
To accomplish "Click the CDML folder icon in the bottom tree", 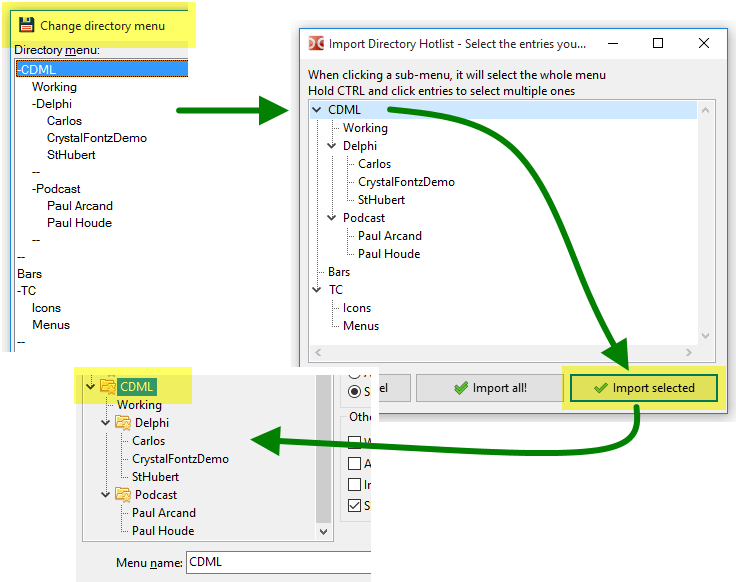I will pos(107,387).
